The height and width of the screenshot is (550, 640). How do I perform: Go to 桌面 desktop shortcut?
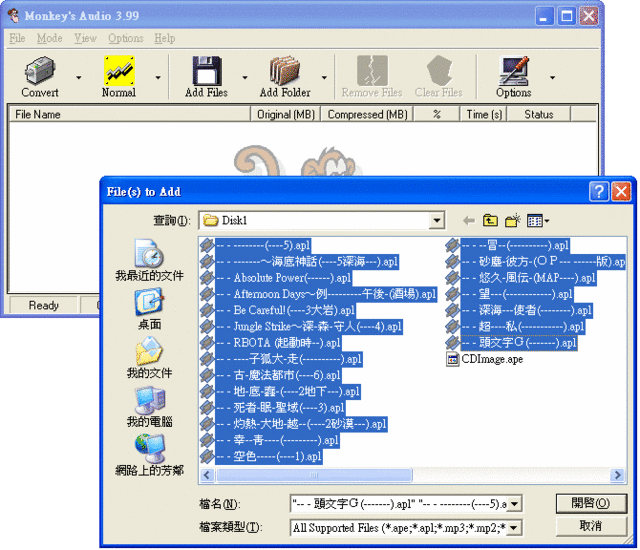coord(149,309)
